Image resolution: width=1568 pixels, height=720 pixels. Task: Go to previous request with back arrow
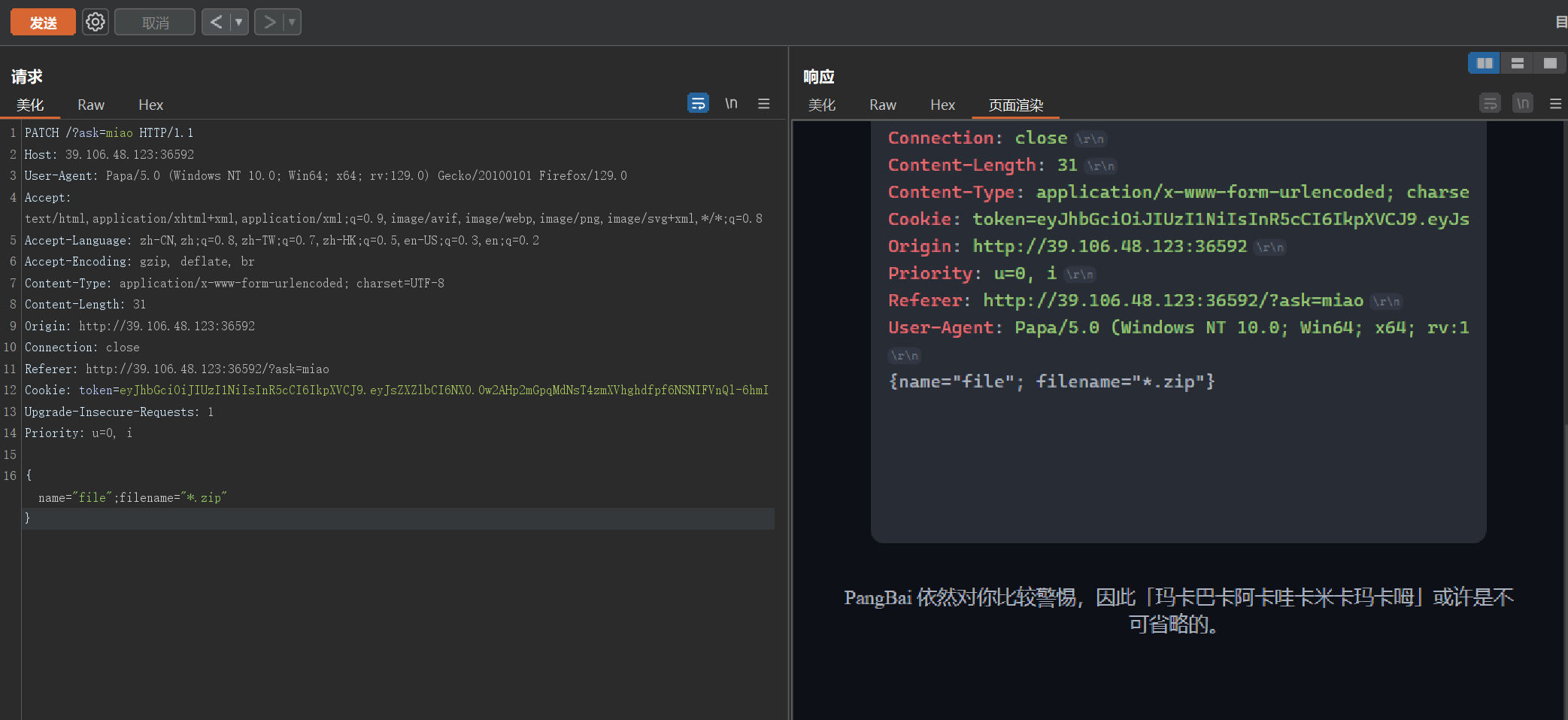click(216, 22)
